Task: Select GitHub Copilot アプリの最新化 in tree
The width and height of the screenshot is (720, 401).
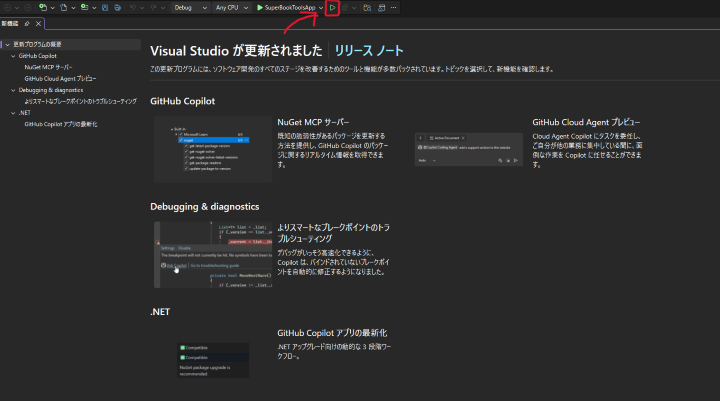Action: pos(61,124)
